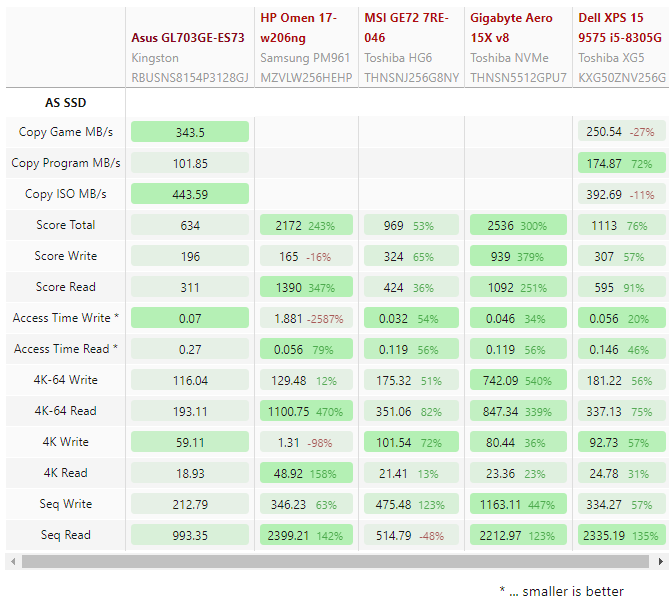The height and width of the screenshot is (601, 671).
Task: Click the 101.85 Copy Program value
Action: click(190, 163)
